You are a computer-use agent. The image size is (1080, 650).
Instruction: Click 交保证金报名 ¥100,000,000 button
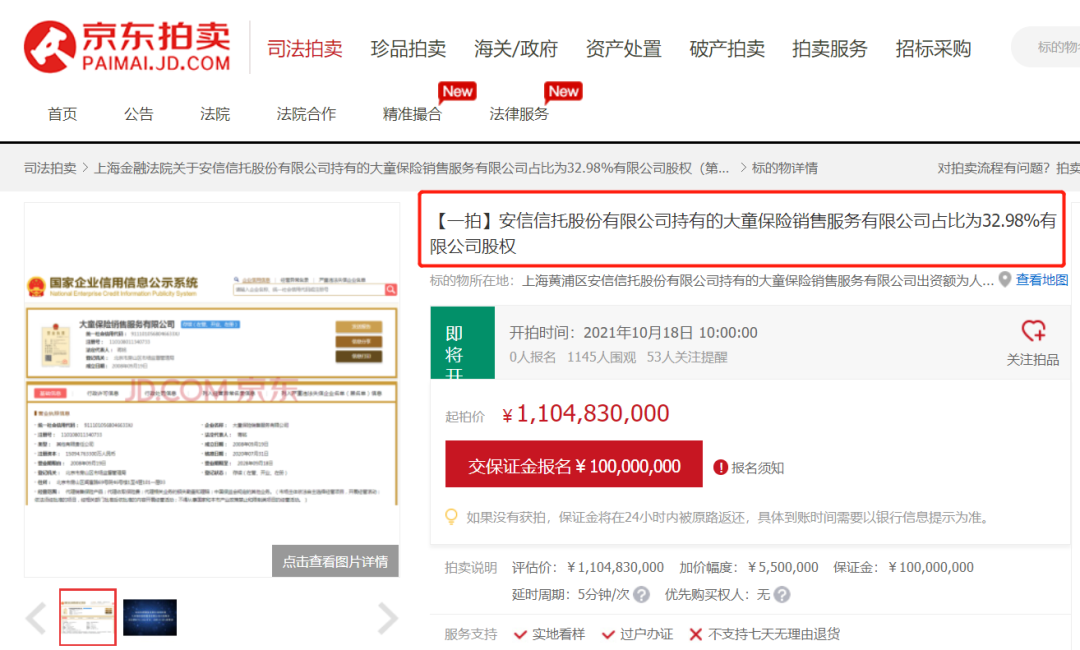pos(574,464)
